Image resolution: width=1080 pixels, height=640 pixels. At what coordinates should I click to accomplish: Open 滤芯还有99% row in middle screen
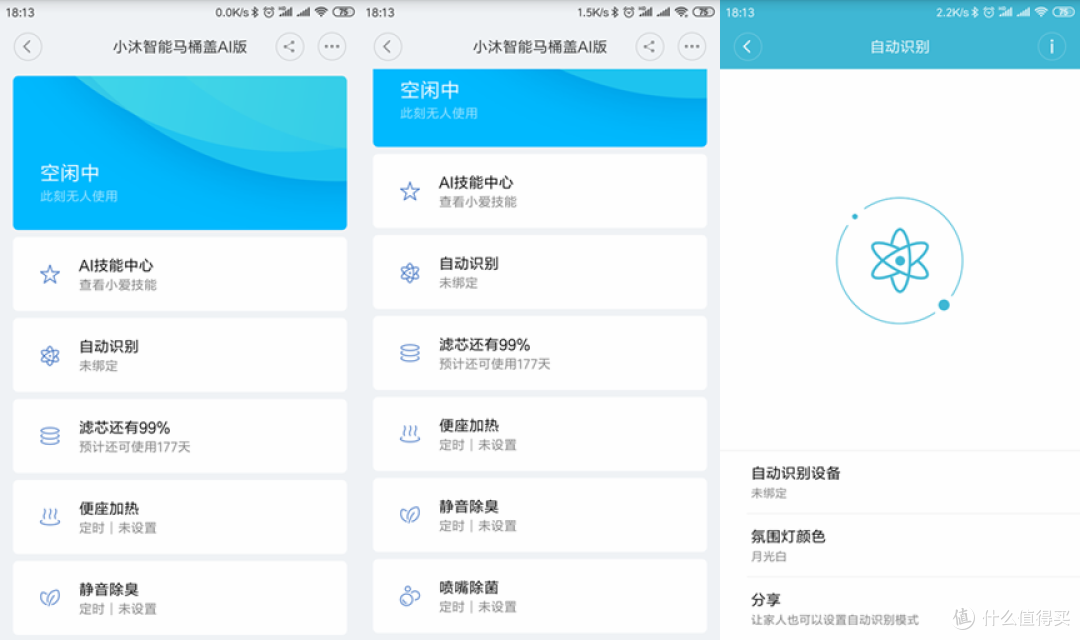click(x=540, y=353)
